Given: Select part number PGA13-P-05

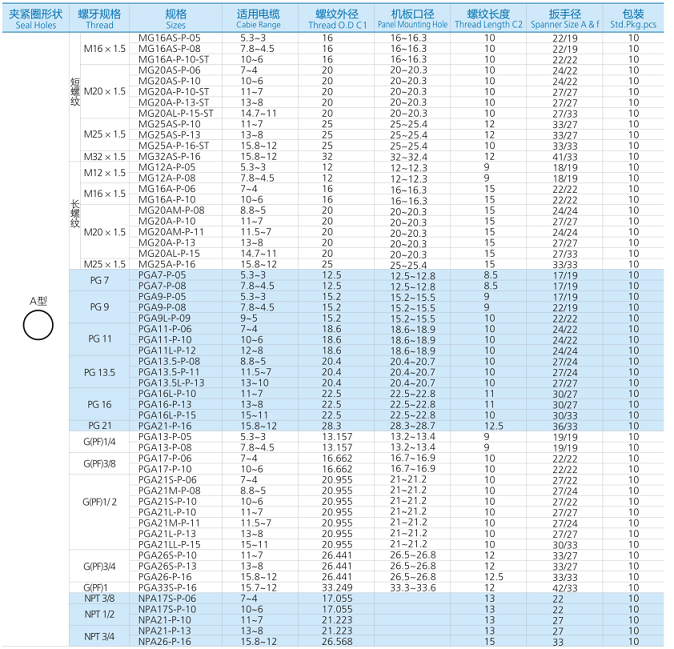Looking at the screenshot, I should tap(165, 437).
